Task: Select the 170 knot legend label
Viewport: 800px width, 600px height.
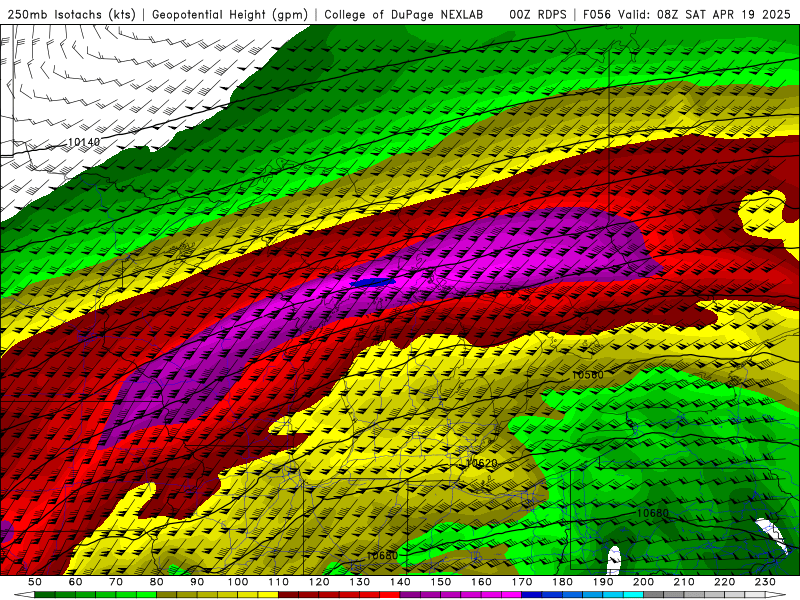Action: 522,582
